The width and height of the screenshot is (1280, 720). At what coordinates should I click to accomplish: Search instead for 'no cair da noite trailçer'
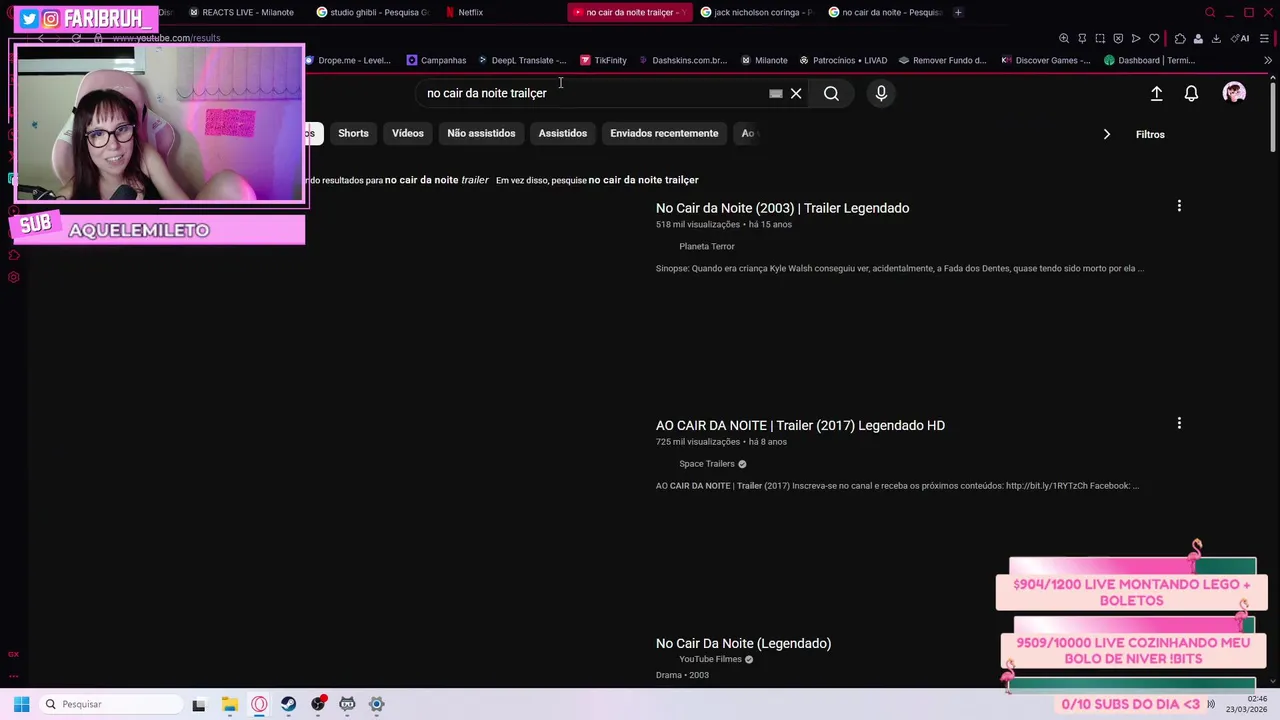643,180
